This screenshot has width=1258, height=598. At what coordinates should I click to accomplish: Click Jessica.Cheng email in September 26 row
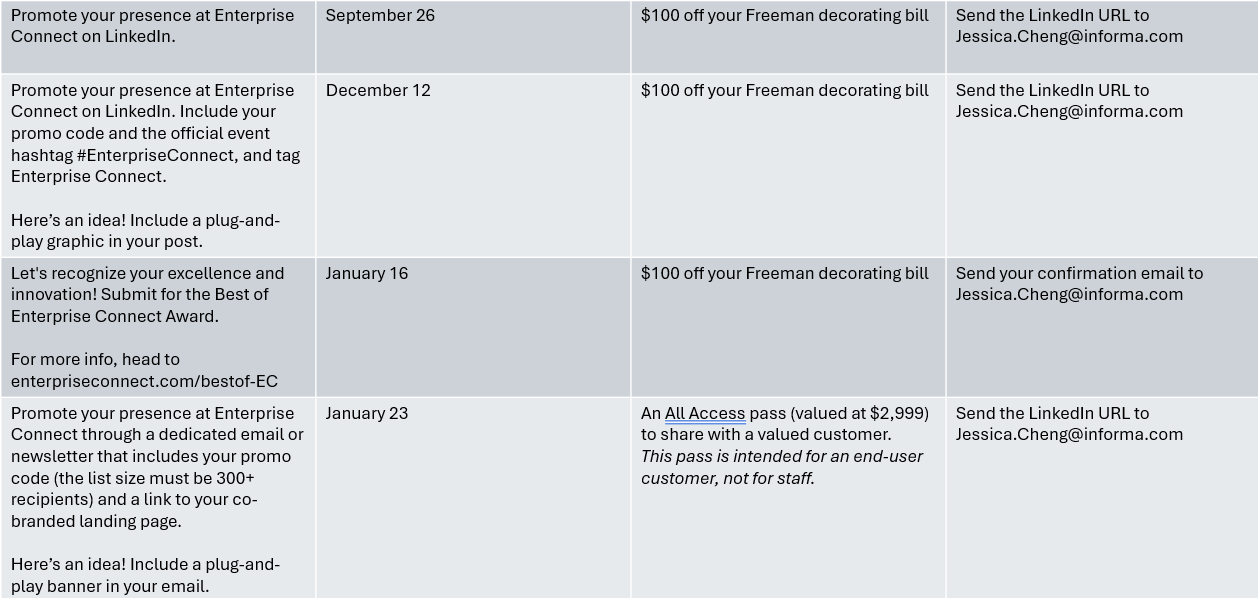click(x=1069, y=37)
